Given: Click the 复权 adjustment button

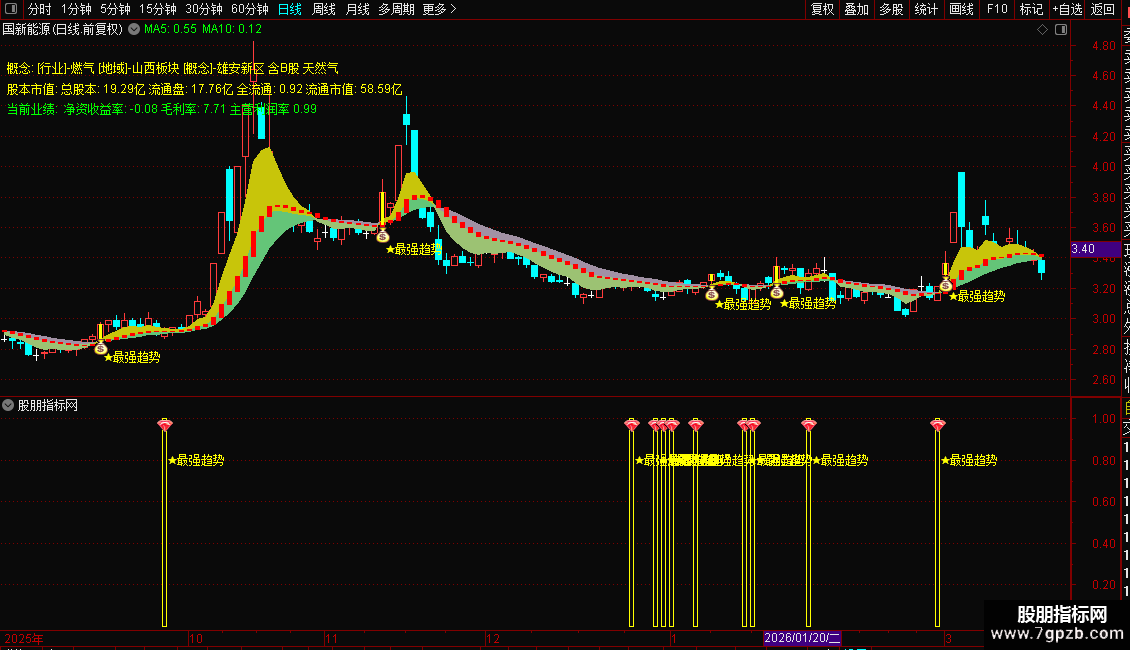Looking at the screenshot, I should 822,9.
